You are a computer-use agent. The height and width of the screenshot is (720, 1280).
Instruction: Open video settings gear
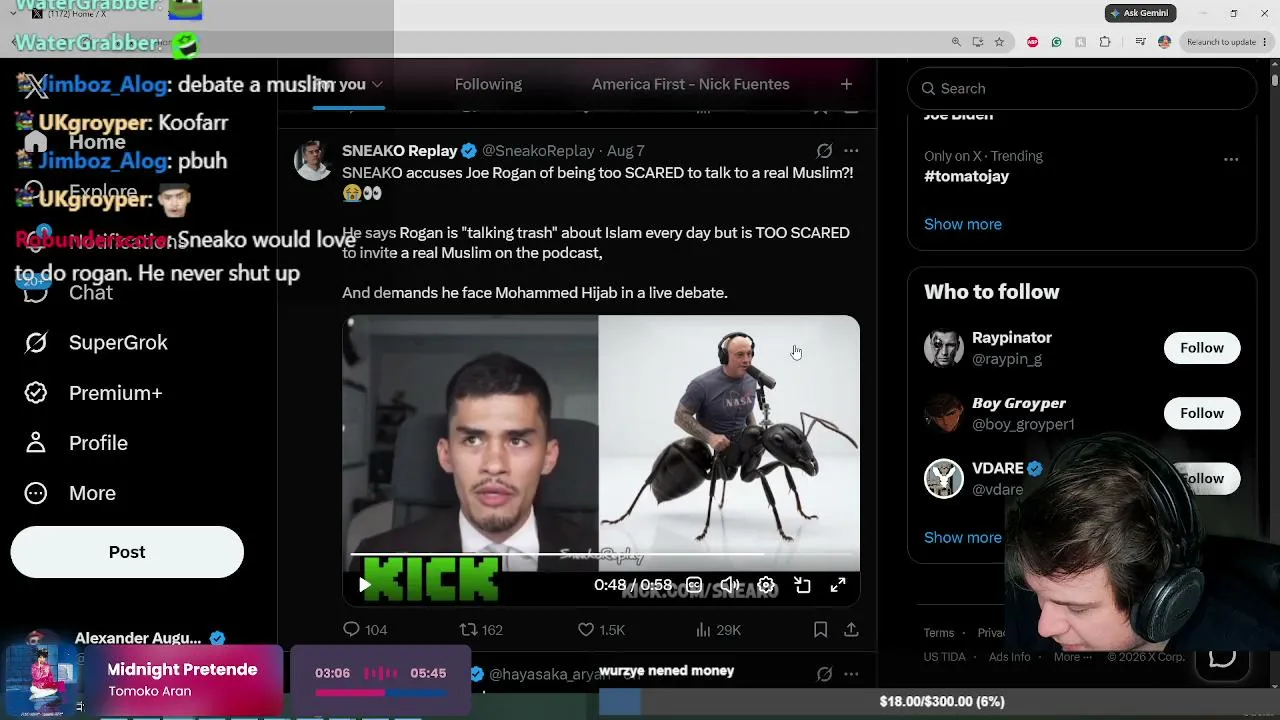tap(766, 585)
